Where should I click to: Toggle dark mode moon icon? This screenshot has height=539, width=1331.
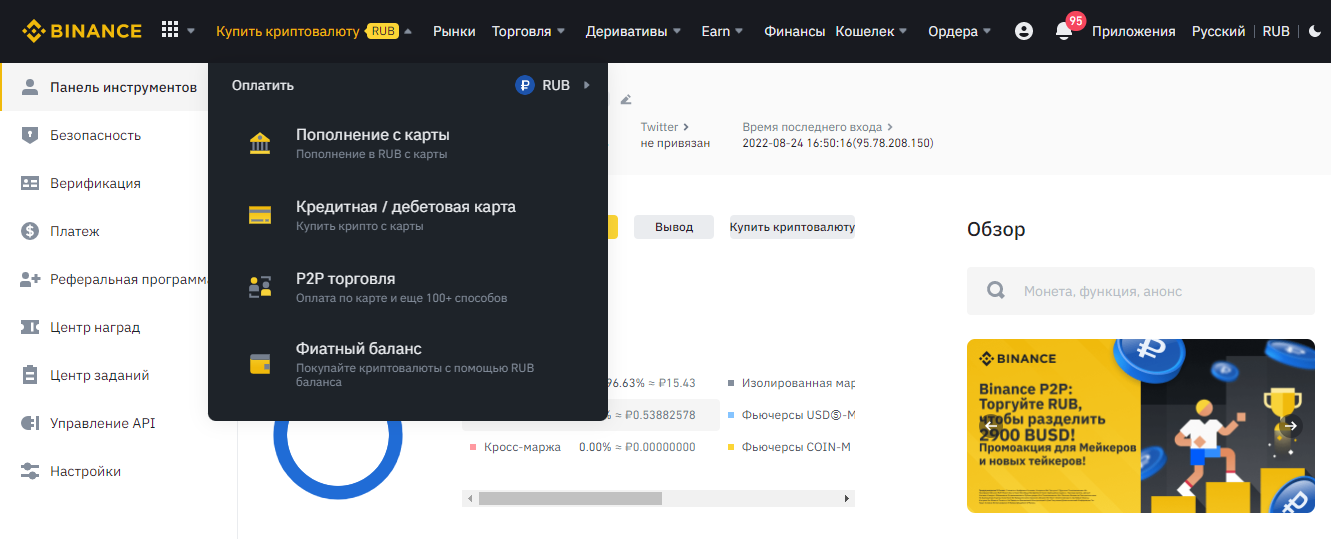(1315, 31)
